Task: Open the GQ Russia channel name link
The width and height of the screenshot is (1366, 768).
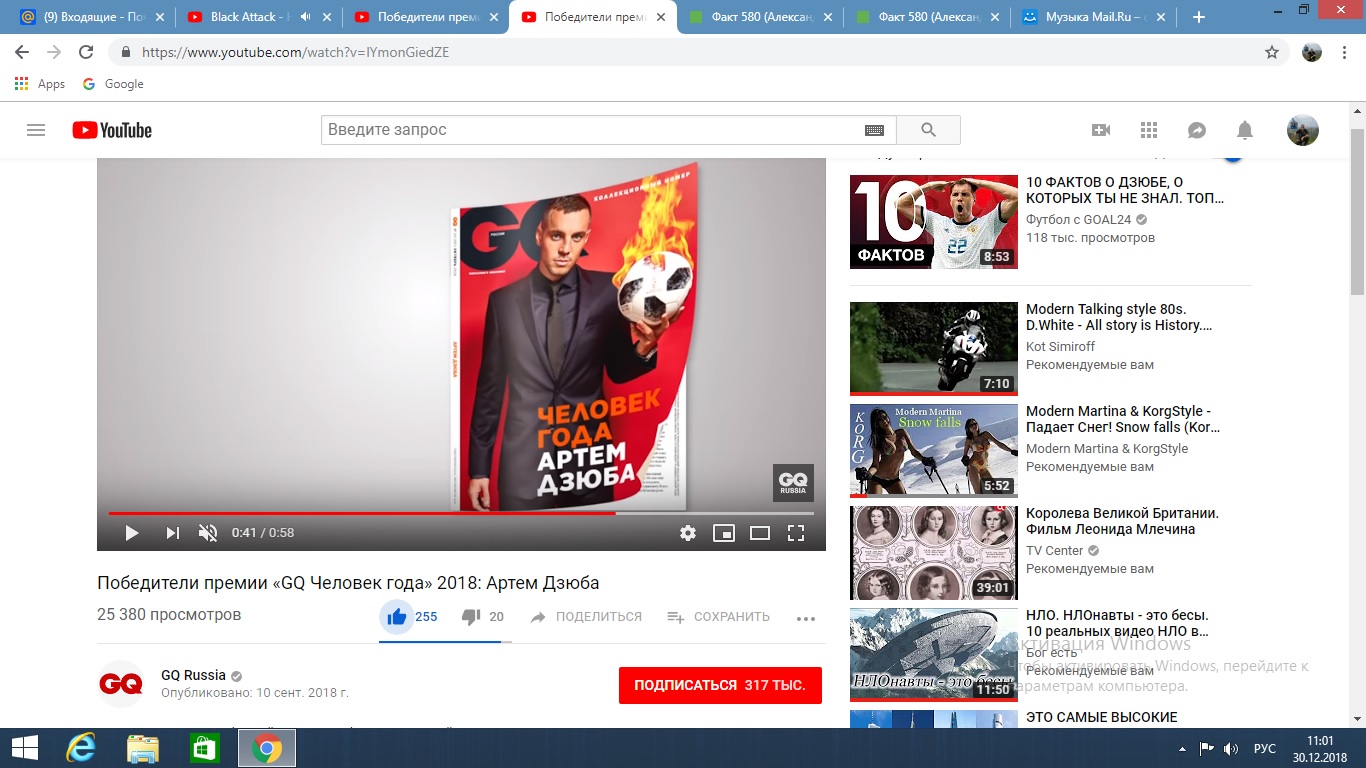Action: [193, 675]
